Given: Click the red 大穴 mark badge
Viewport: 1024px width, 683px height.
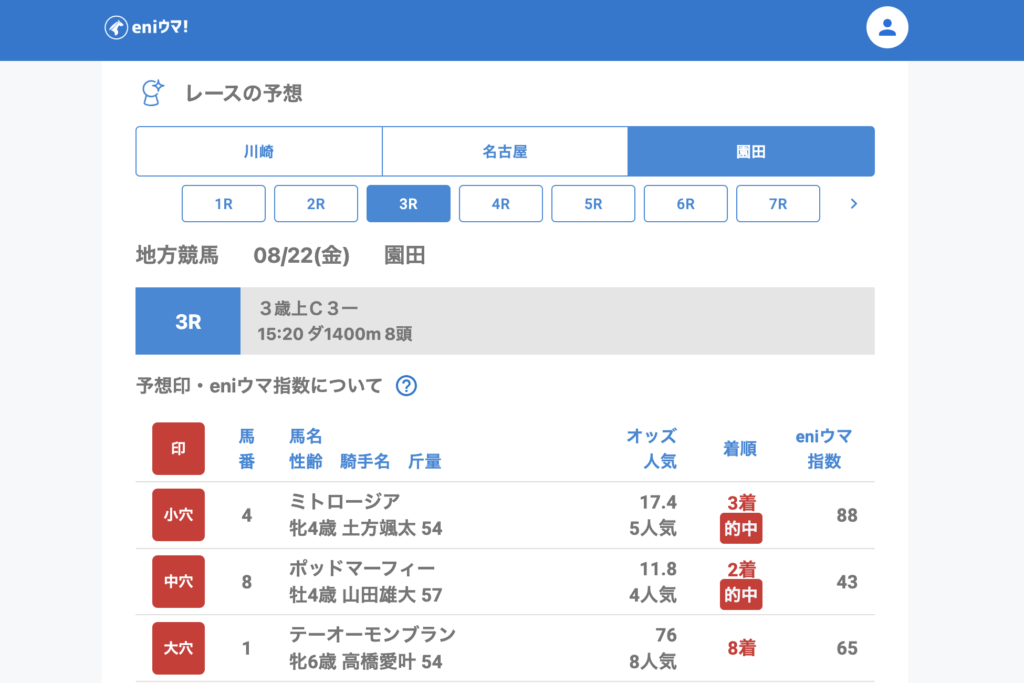Looking at the screenshot, I should [178, 648].
